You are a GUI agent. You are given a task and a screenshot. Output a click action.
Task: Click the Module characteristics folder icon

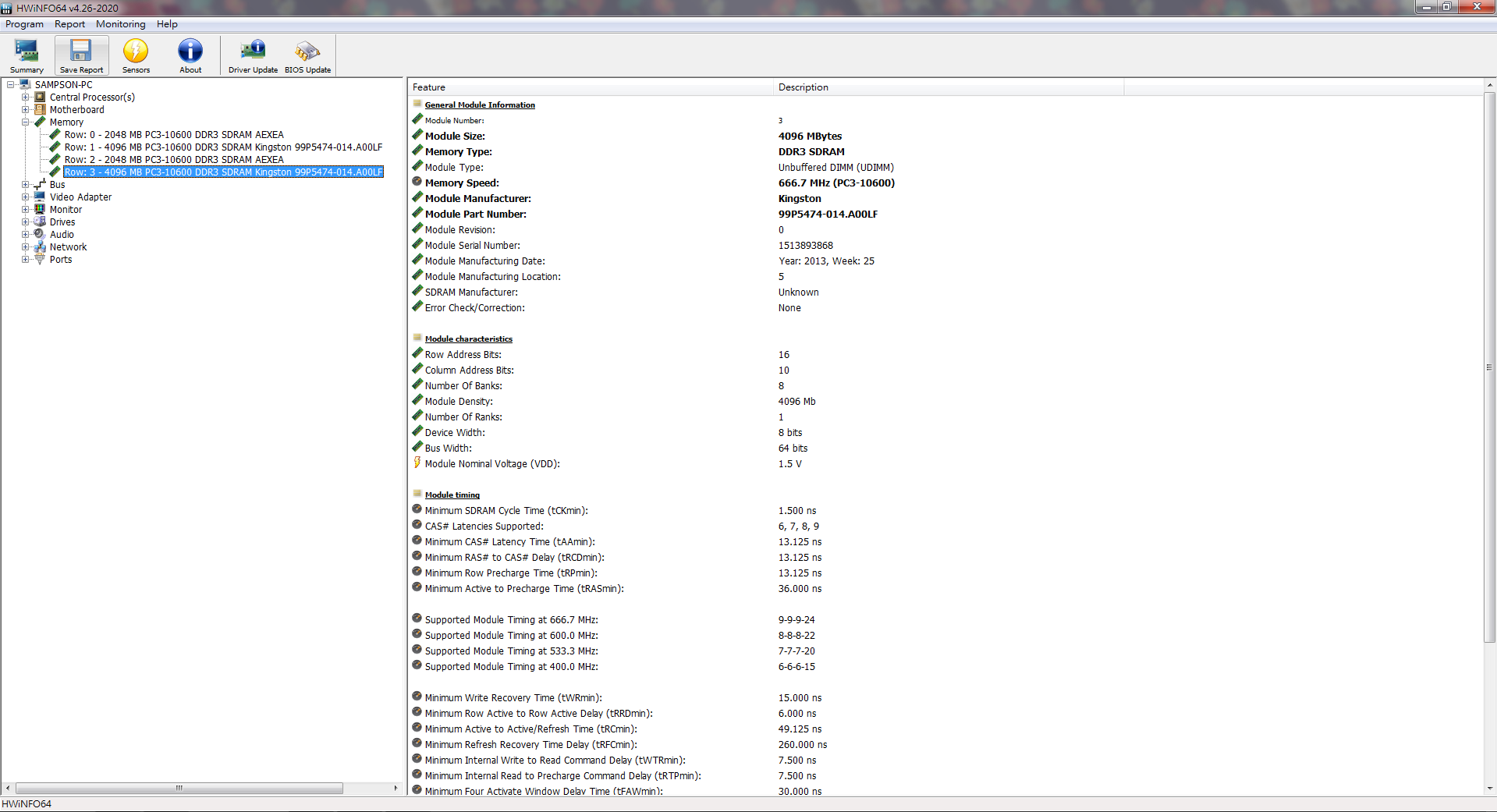coord(417,338)
